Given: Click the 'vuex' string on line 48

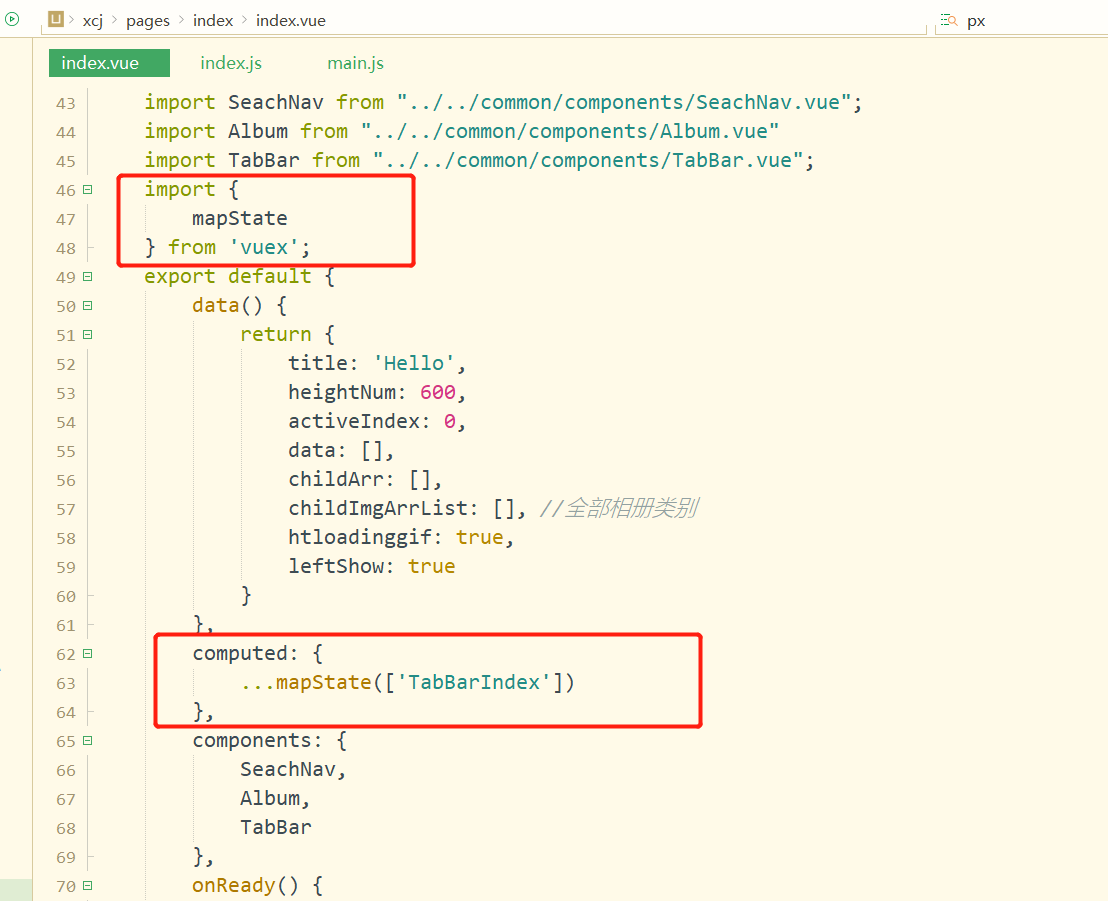Looking at the screenshot, I should tap(264, 247).
